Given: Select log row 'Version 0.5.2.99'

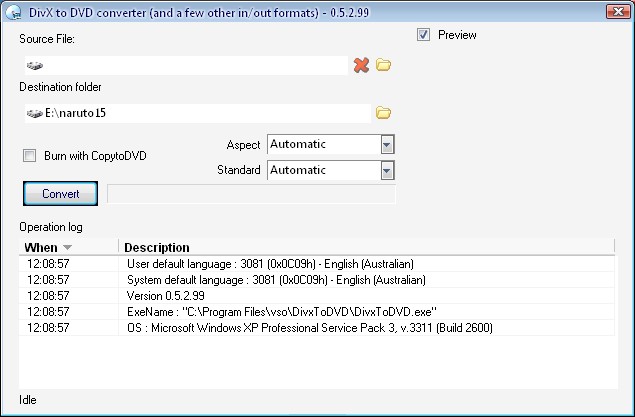Looking at the screenshot, I should tap(317, 296).
